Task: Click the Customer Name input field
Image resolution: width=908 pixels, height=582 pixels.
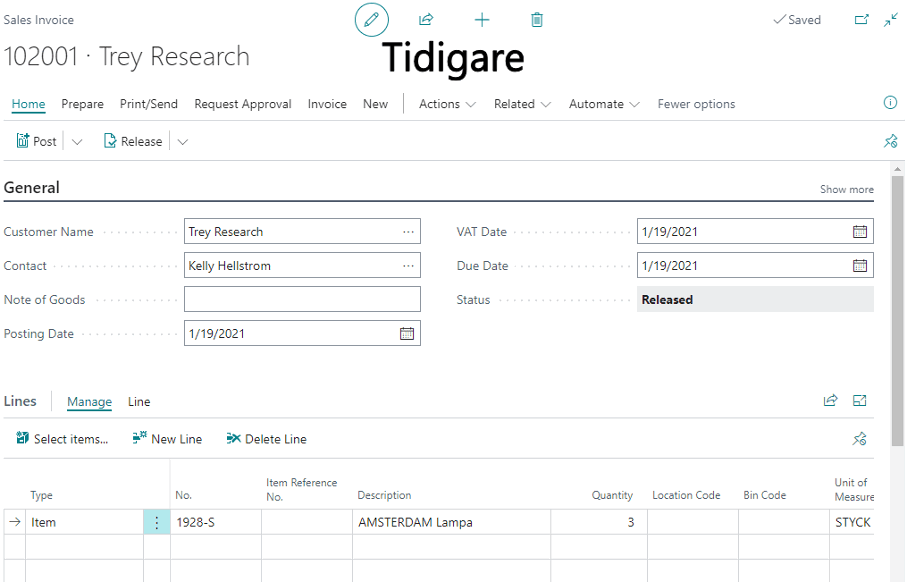Action: 302,232
